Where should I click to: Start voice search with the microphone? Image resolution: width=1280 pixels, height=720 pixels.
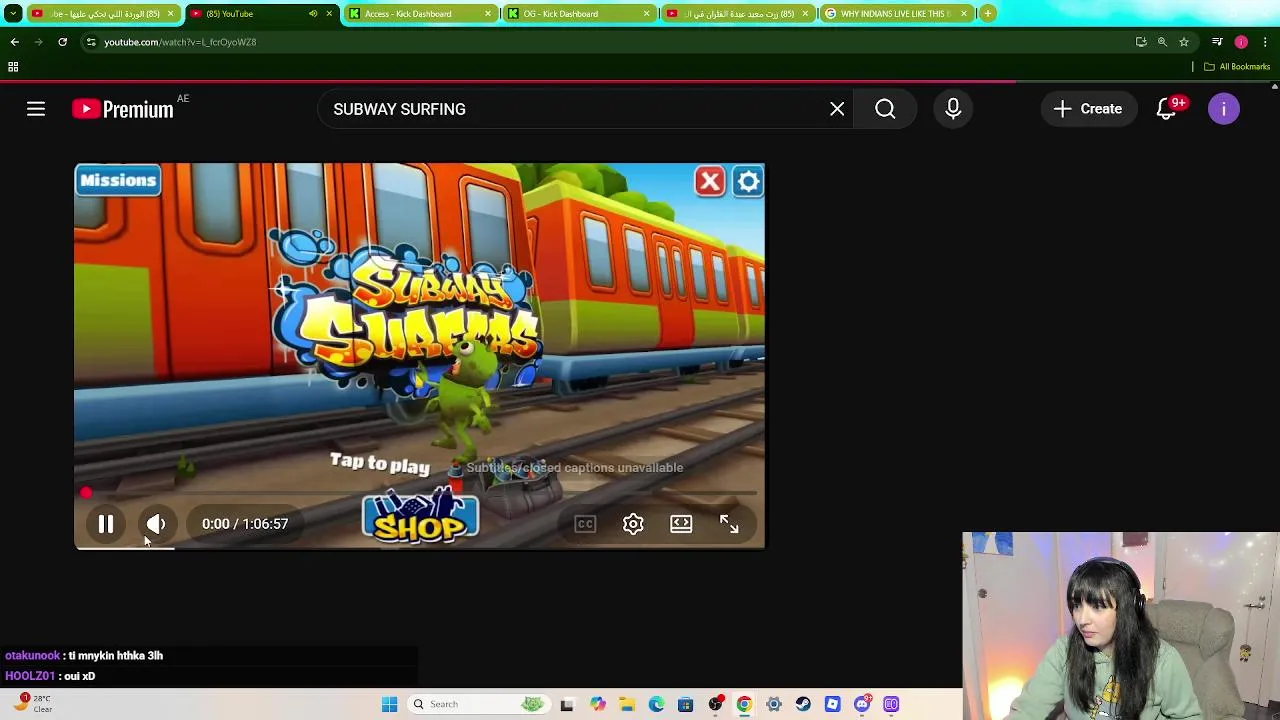tap(953, 109)
